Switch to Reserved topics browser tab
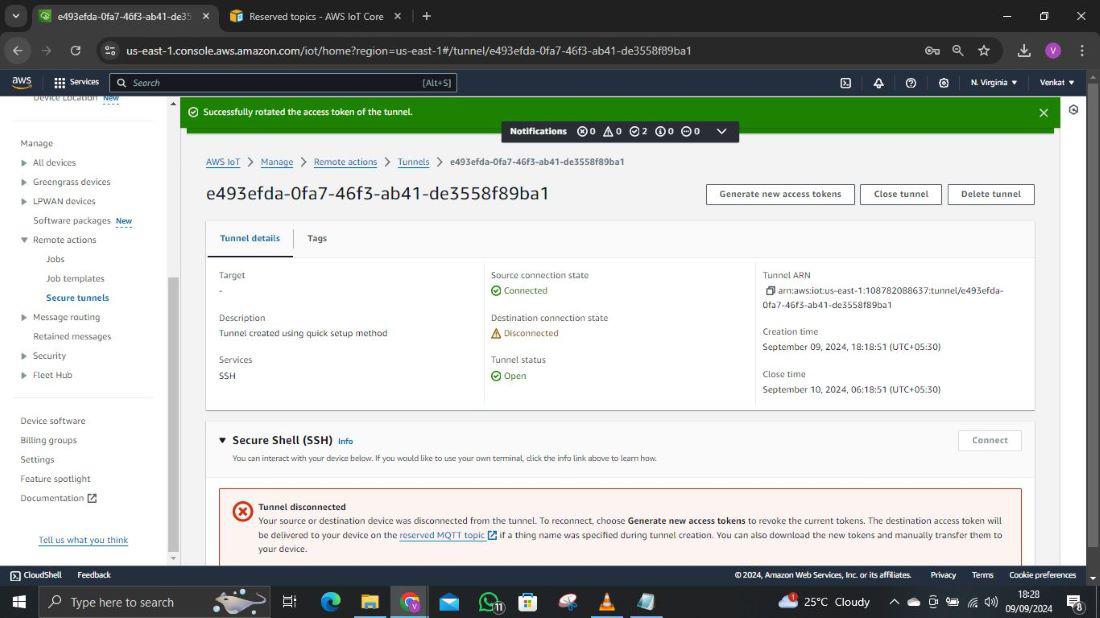This screenshot has width=1100, height=618. point(316,16)
